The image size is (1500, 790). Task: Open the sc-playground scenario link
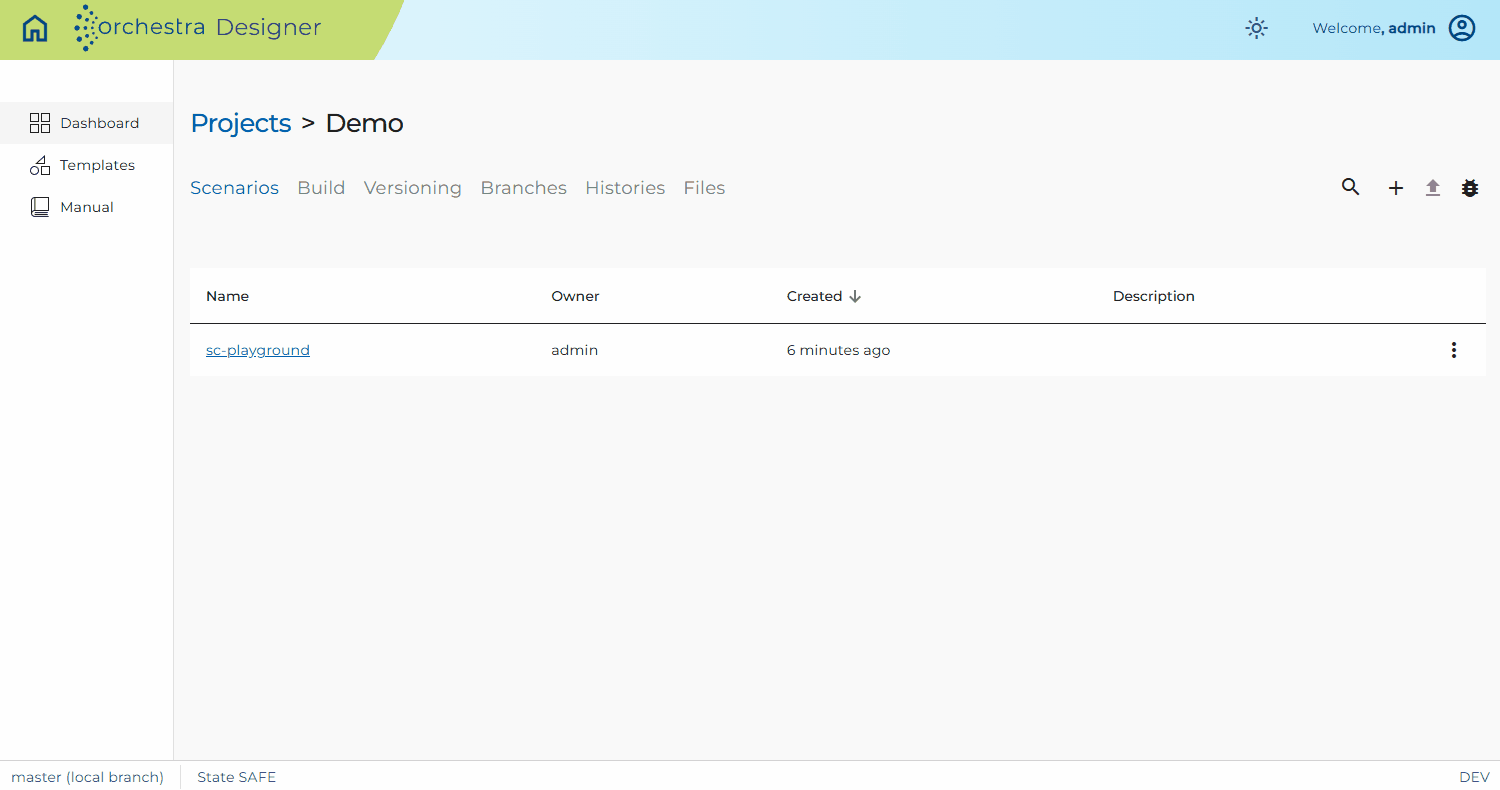click(x=258, y=350)
